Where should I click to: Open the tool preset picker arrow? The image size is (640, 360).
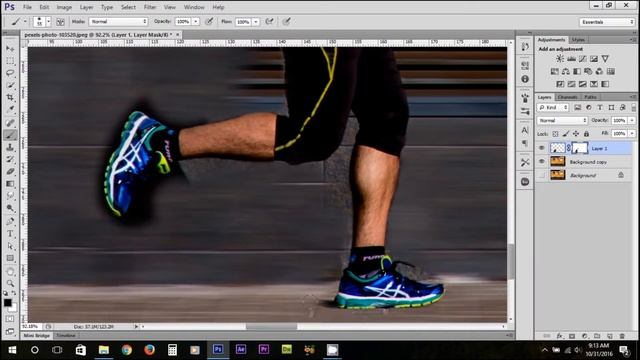(25, 22)
